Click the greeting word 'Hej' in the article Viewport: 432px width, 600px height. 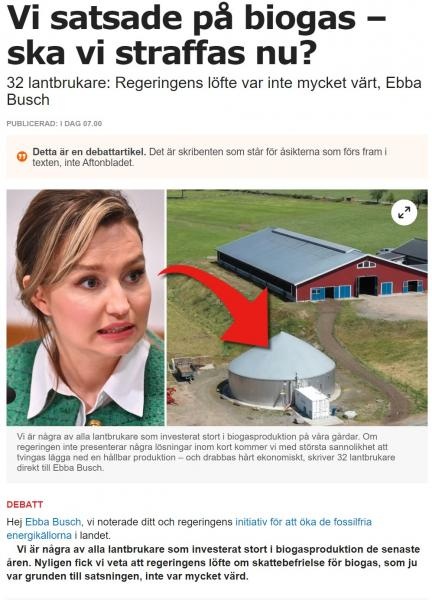pos(15,522)
